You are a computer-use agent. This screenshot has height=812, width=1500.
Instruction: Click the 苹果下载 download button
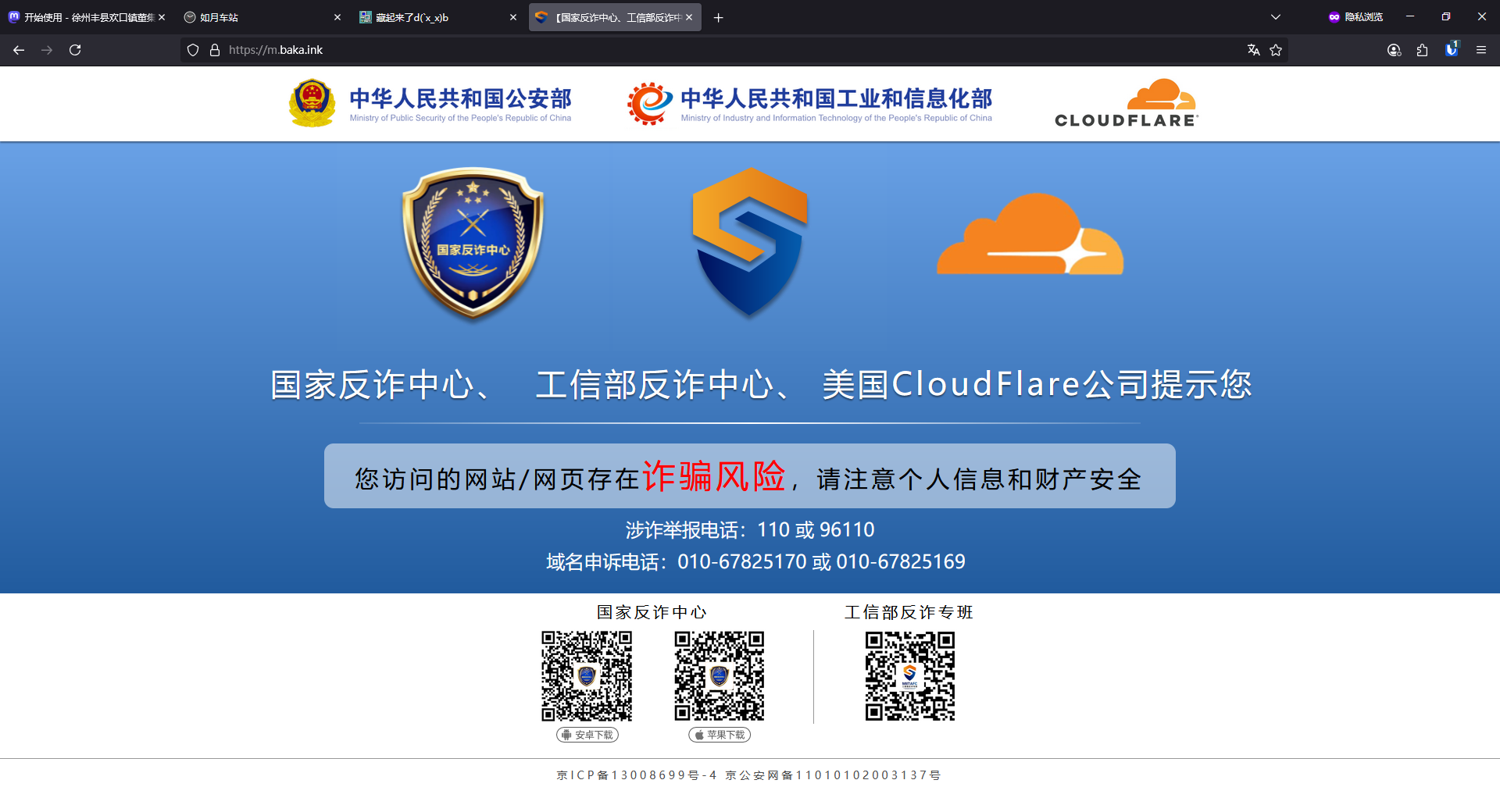click(x=720, y=735)
